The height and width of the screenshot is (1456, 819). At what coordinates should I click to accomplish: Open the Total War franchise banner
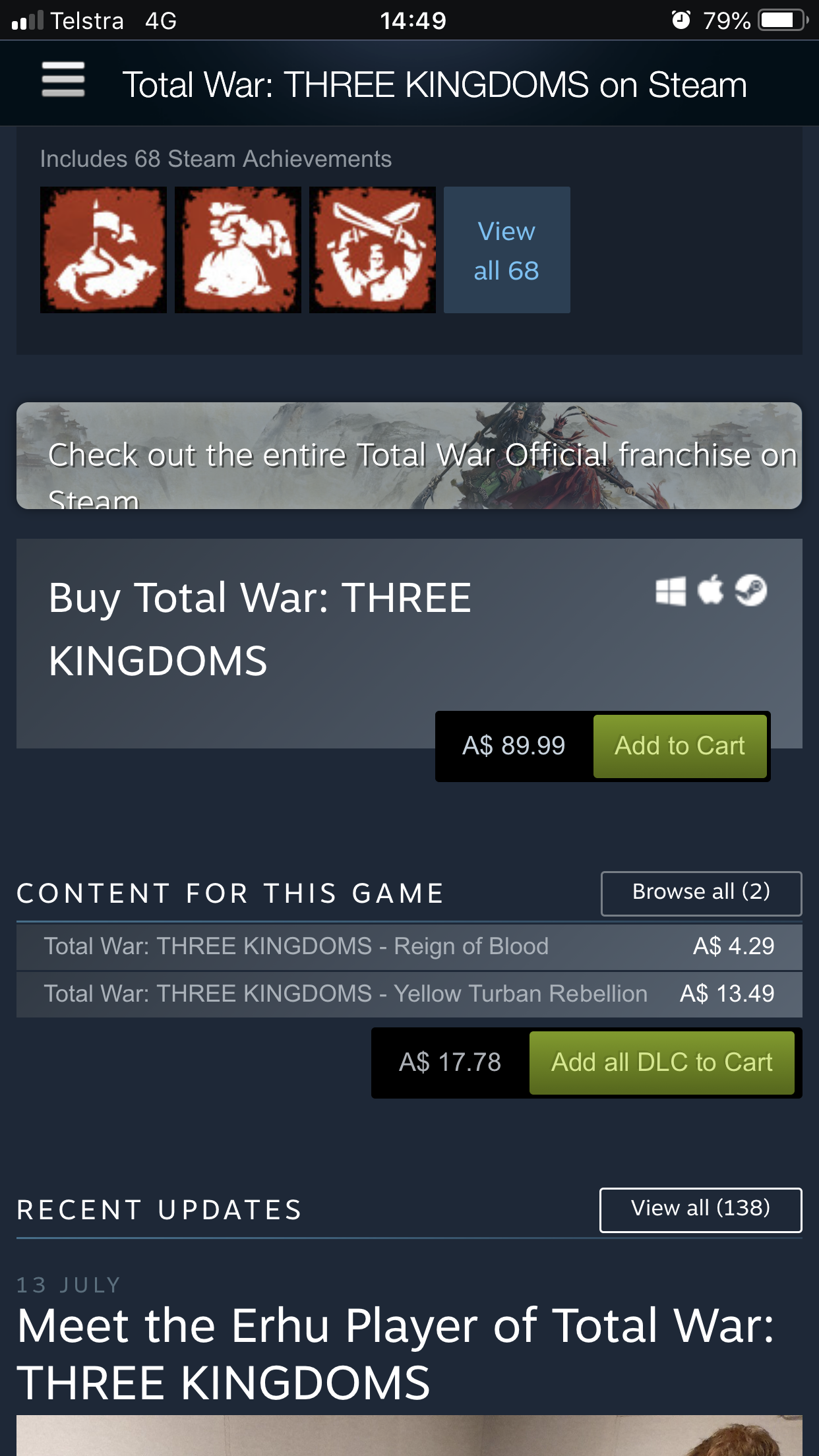tap(409, 456)
